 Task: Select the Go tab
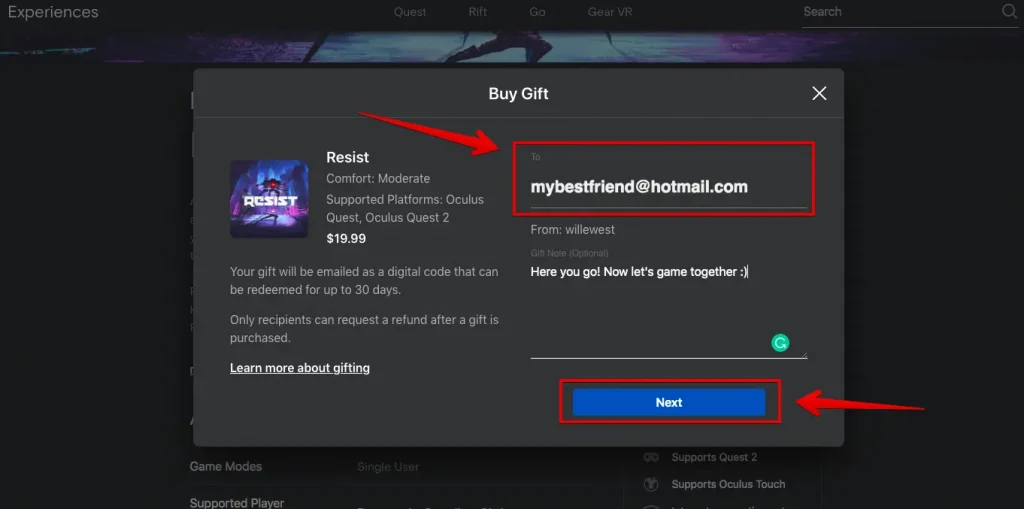pyautogui.click(x=537, y=12)
